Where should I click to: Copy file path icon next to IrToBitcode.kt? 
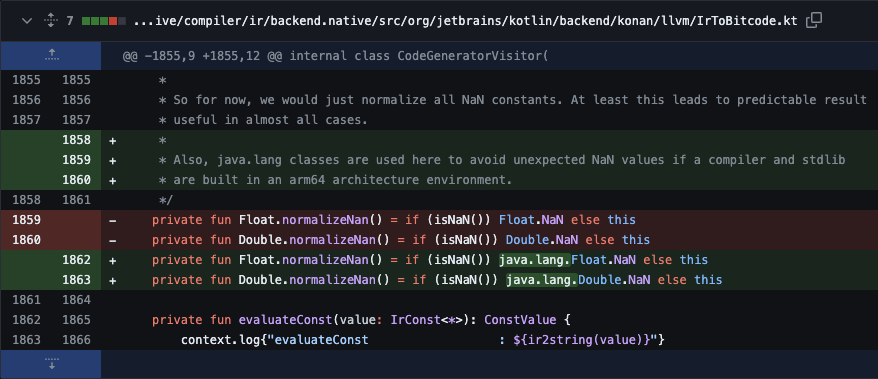[x=813, y=21]
